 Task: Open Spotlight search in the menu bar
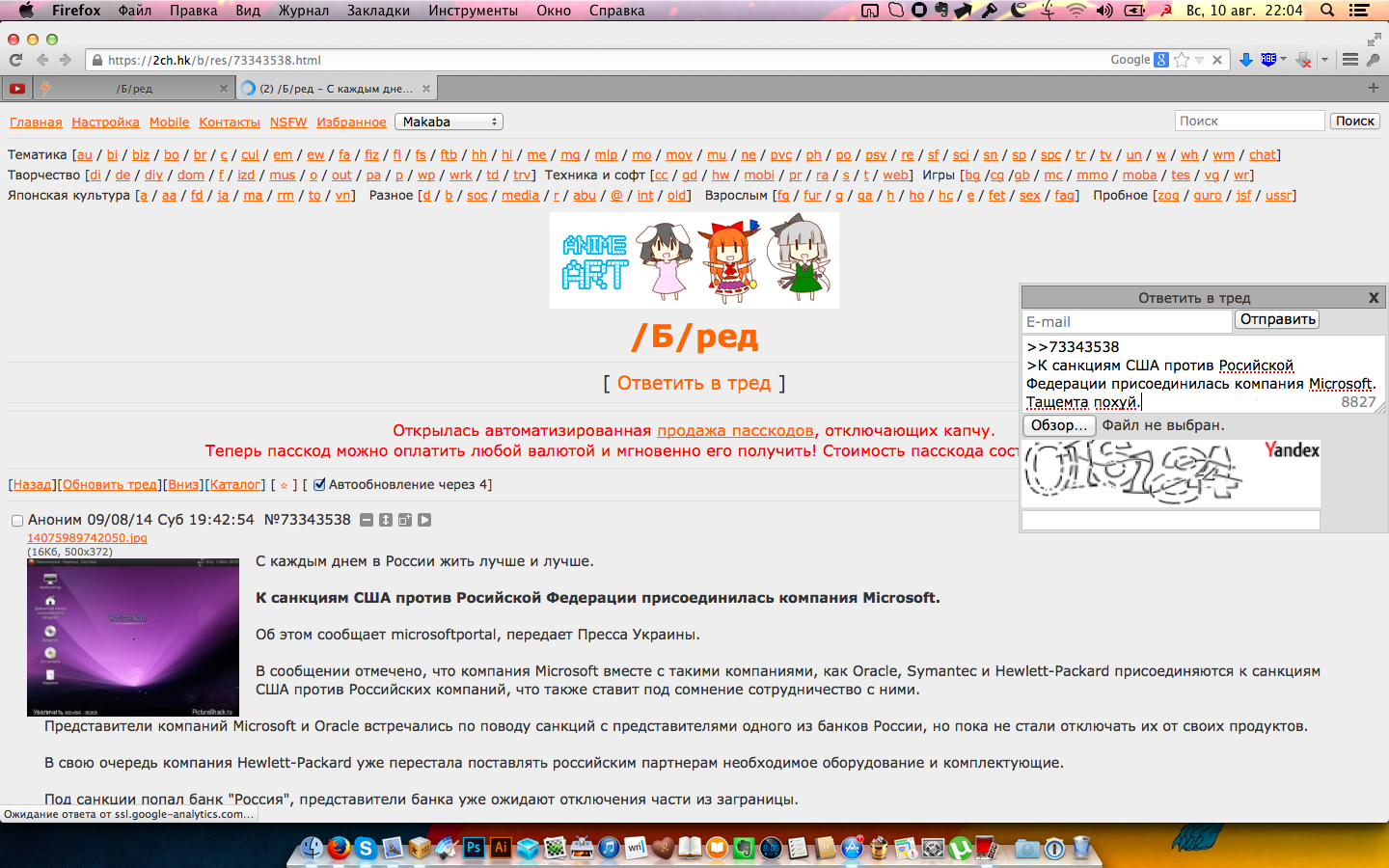[x=1327, y=11]
